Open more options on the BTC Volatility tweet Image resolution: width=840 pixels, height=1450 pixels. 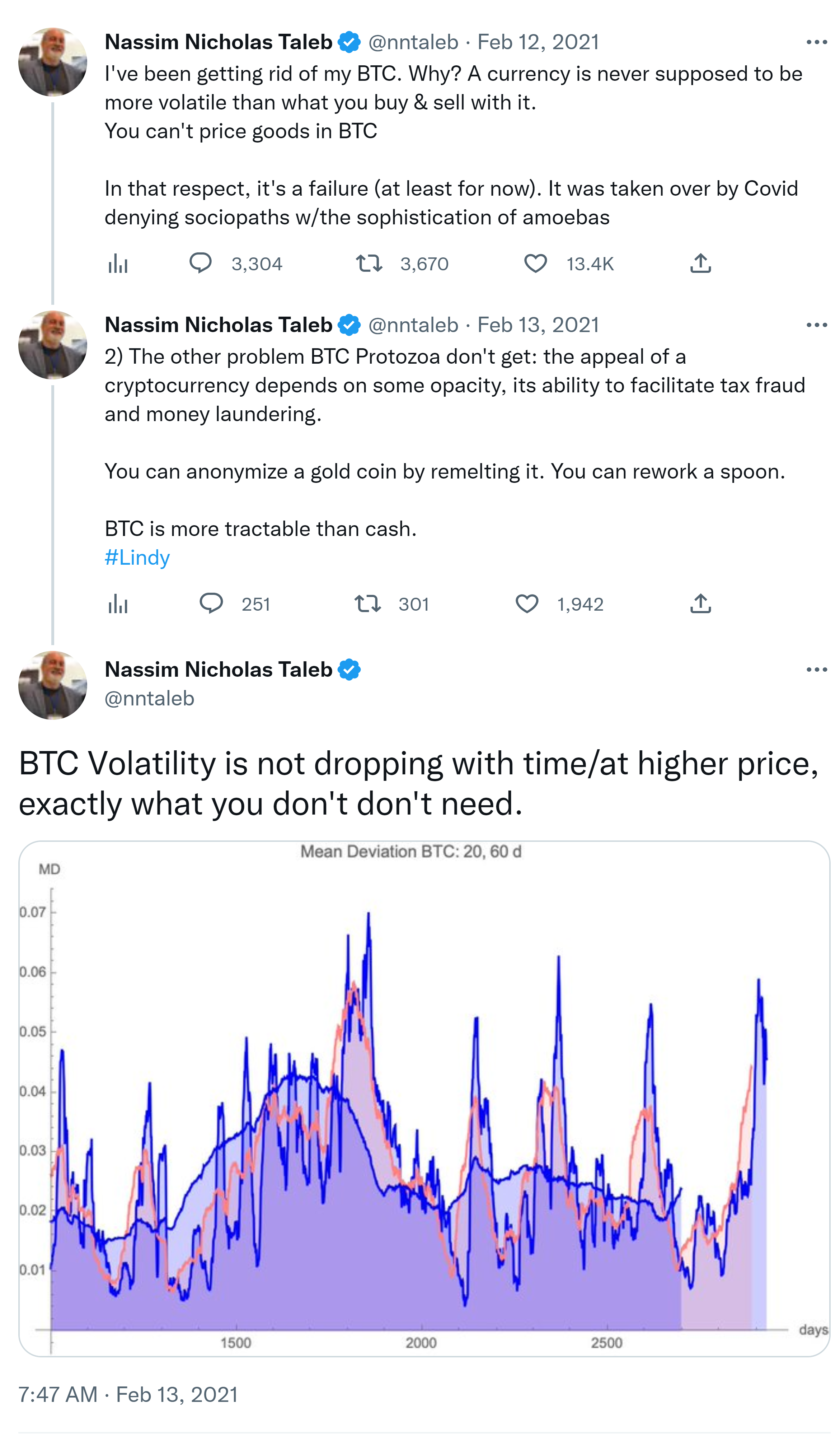(x=816, y=670)
